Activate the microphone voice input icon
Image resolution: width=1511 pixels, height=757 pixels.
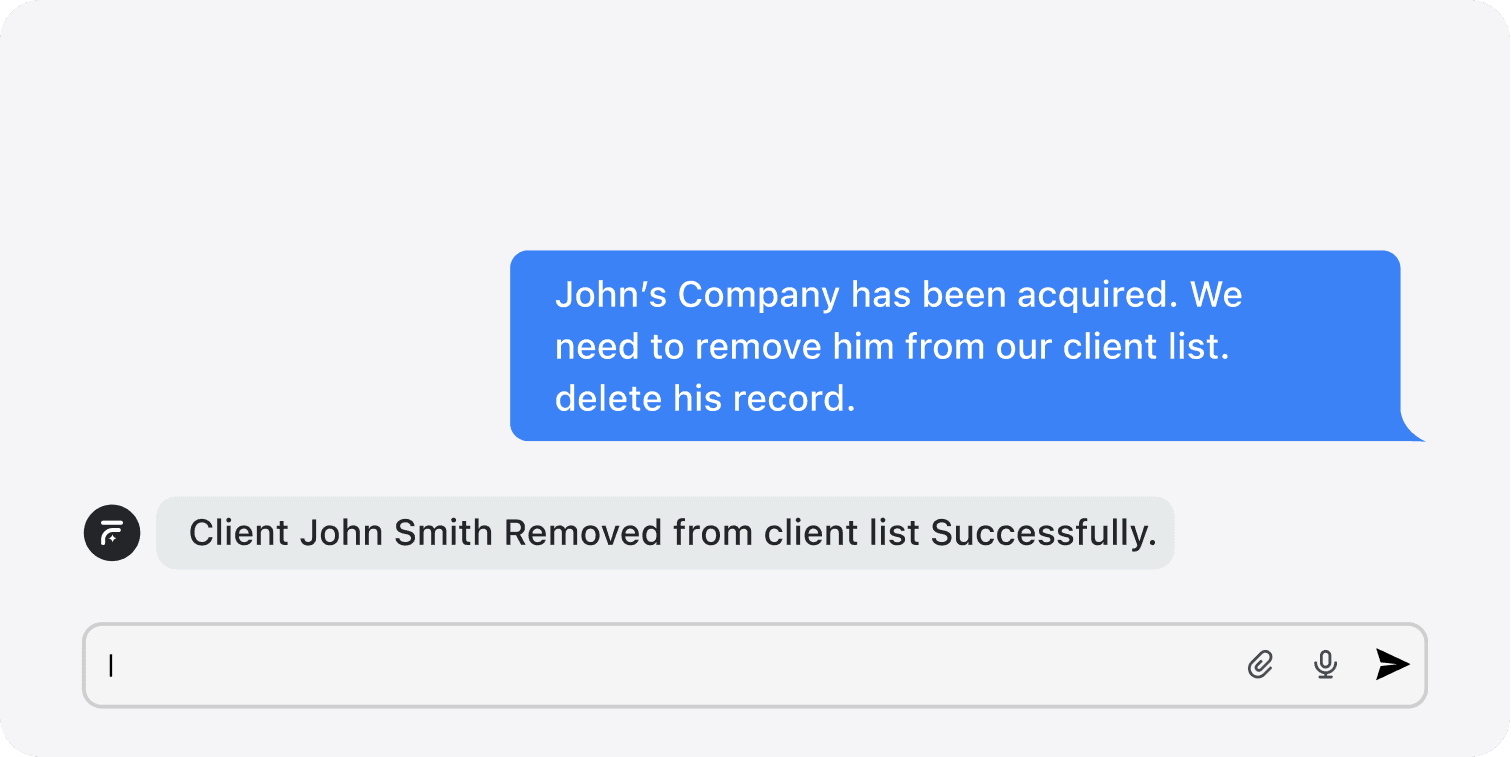(1325, 664)
